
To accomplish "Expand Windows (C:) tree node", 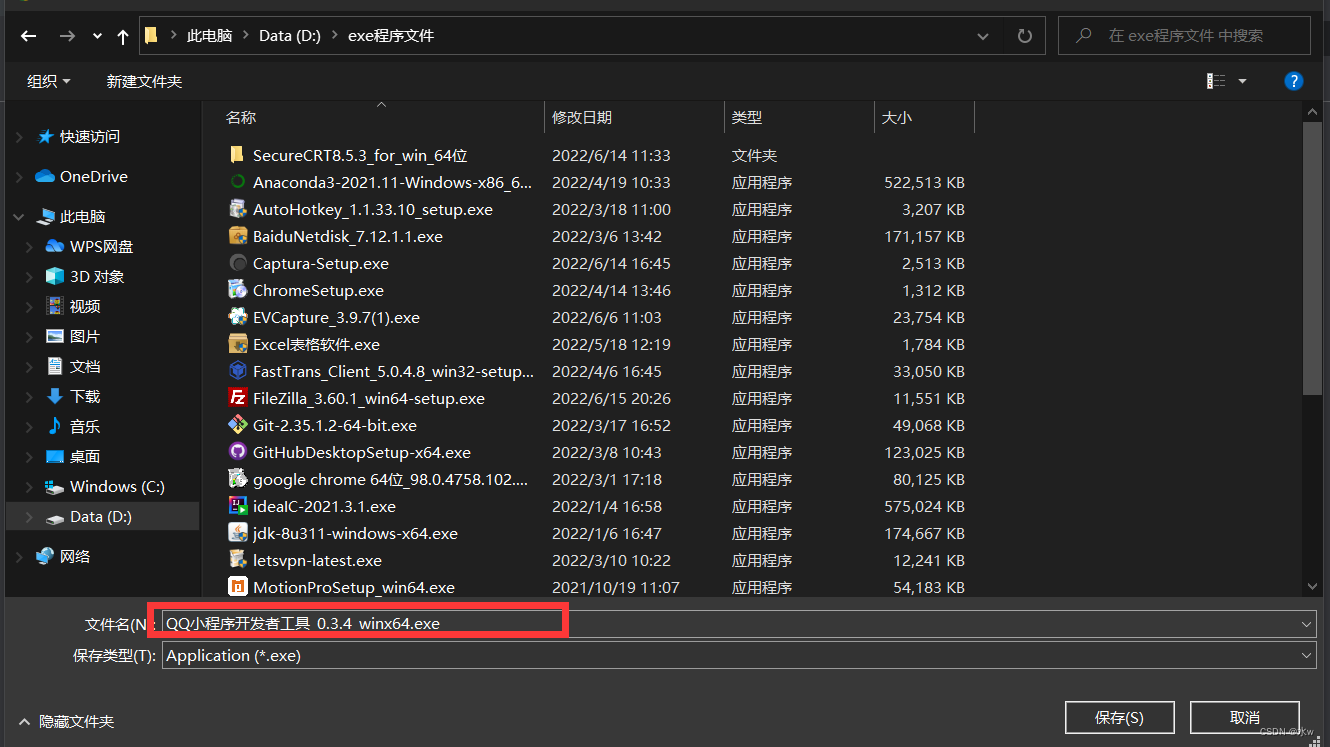I will (28, 487).
